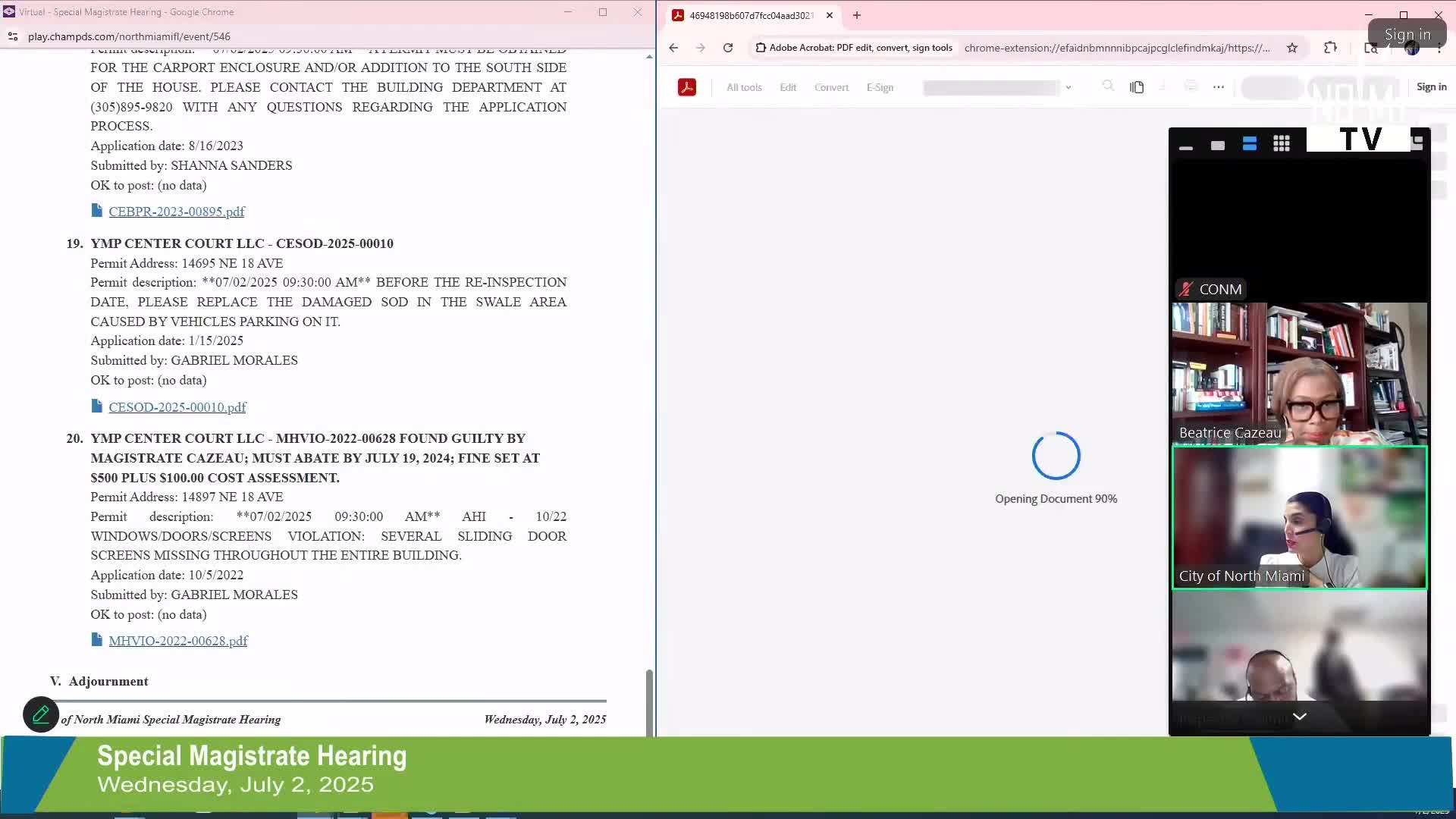The width and height of the screenshot is (1456, 819).
Task: Expand the document title dropdown arrow in Acrobat
Action: coord(1068,87)
